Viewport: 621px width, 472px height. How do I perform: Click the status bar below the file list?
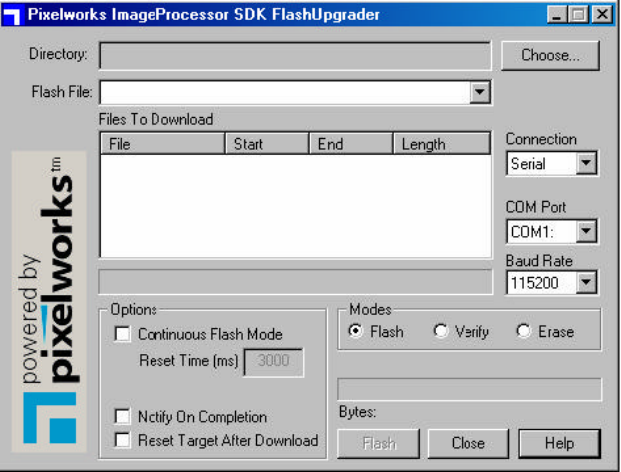295,282
